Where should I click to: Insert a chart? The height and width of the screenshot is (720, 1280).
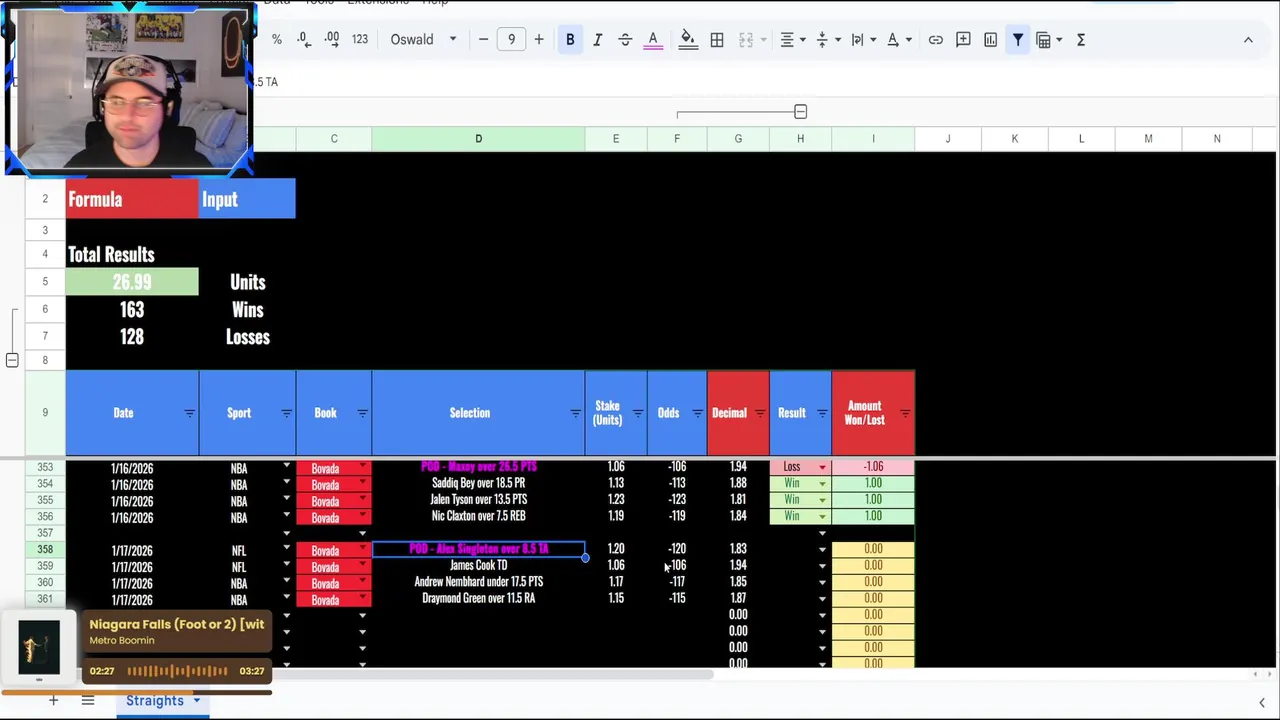click(990, 40)
